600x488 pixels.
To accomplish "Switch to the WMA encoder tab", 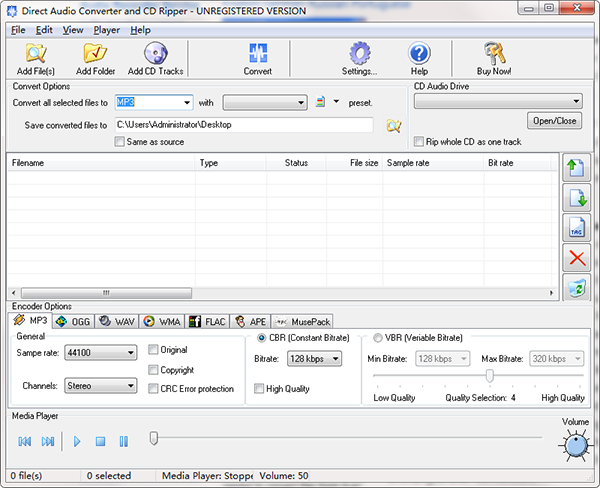I will [x=161, y=322].
